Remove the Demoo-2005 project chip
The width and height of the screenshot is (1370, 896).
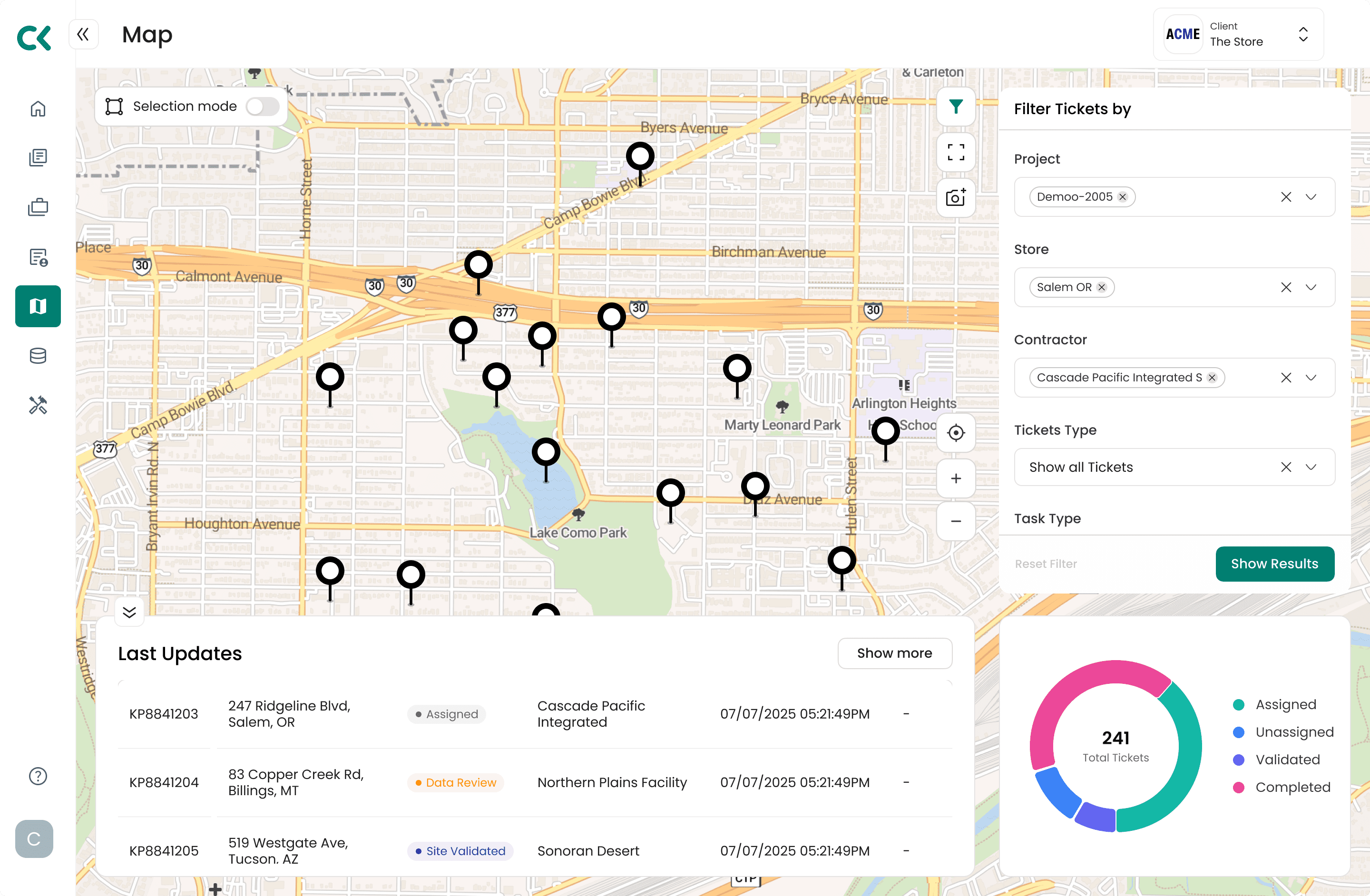pos(1123,197)
